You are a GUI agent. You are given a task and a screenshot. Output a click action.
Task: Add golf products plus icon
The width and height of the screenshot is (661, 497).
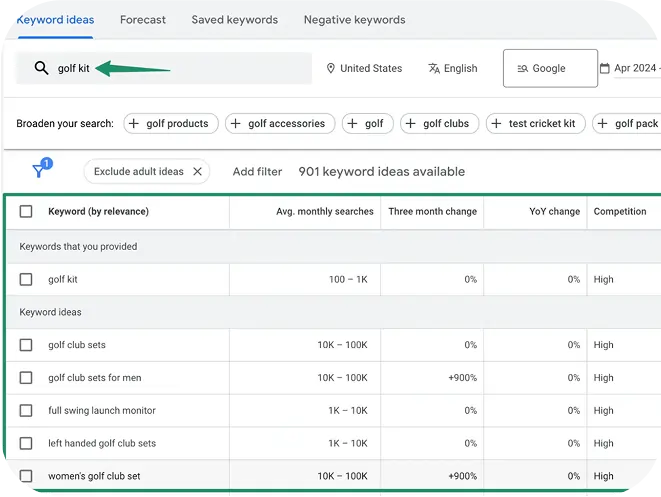pyautogui.click(x=135, y=124)
